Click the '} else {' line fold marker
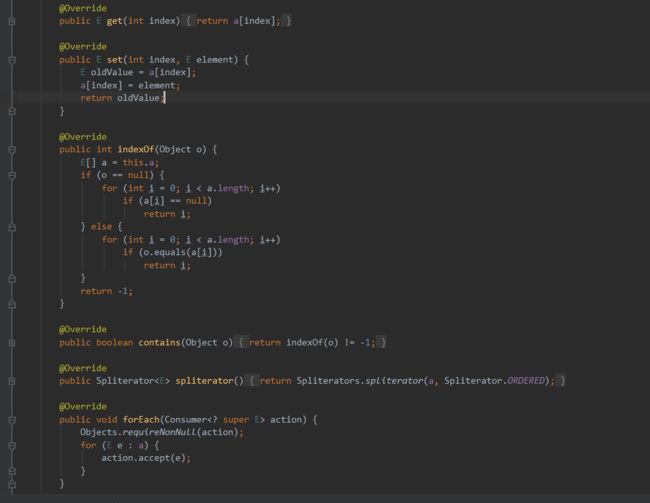This screenshot has height=503, width=650. tap(12, 227)
